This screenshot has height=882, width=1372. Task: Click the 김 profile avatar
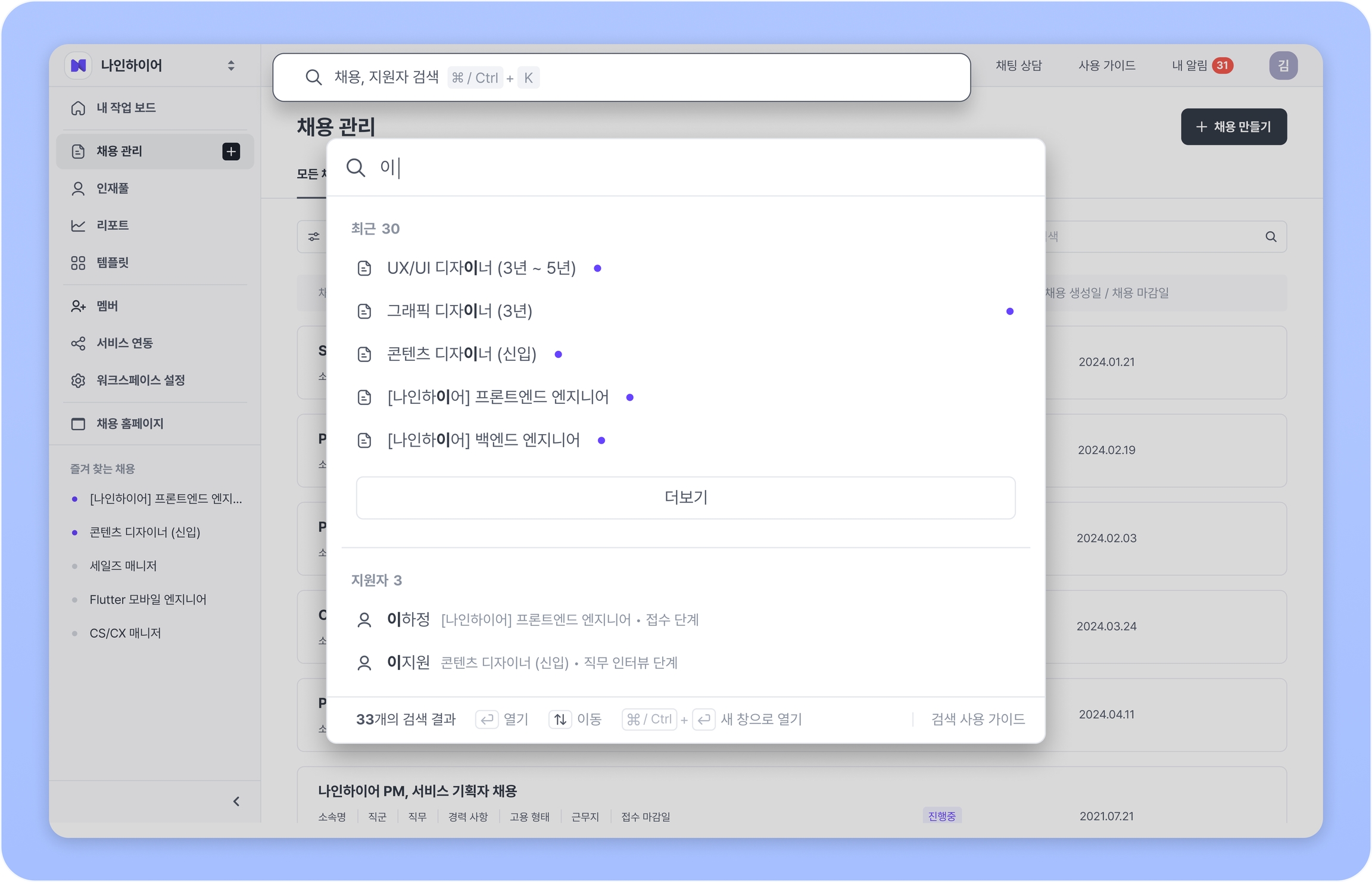pyautogui.click(x=1283, y=66)
